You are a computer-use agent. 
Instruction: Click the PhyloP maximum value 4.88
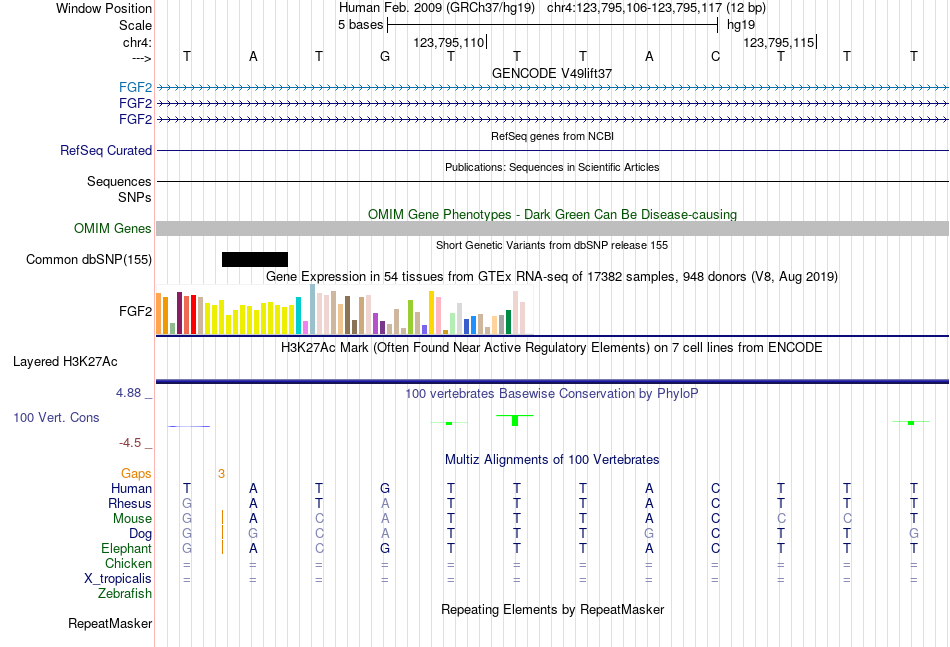pos(128,393)
